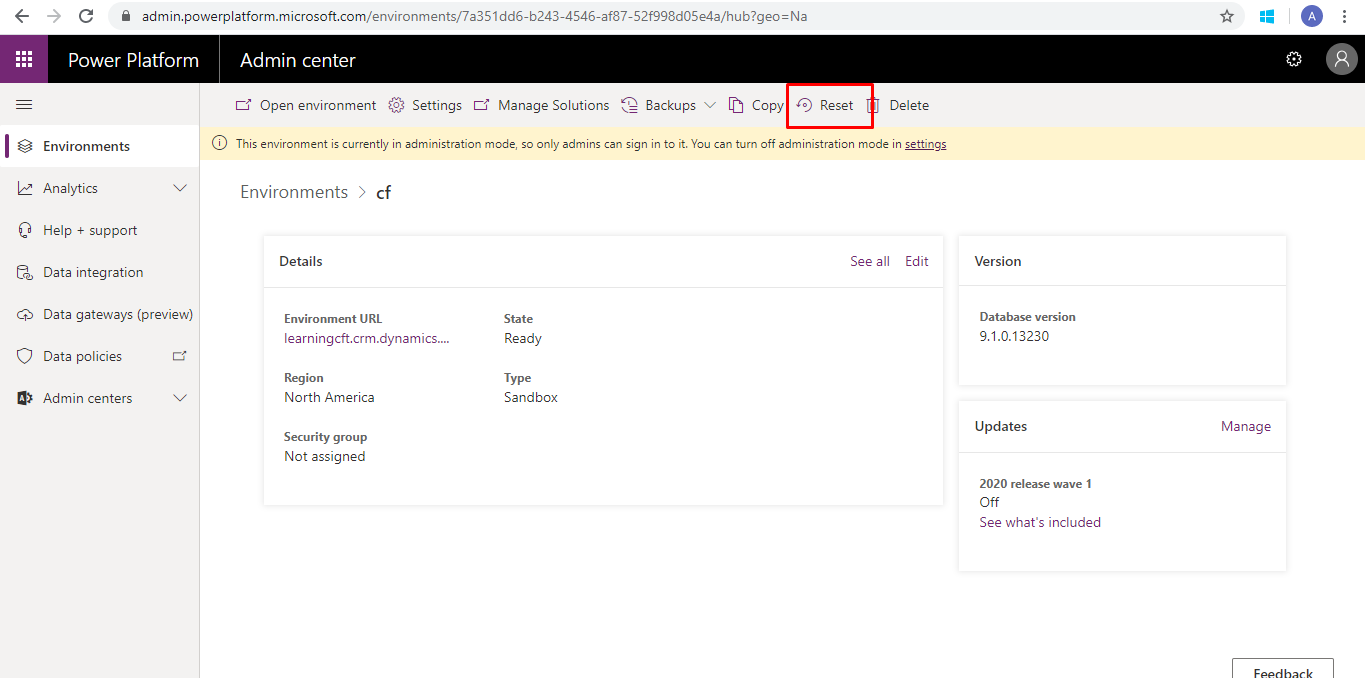Screen dimensions: 1365x678
Task: Select Environments in the sidebar
Action: [x=100, y=146]
